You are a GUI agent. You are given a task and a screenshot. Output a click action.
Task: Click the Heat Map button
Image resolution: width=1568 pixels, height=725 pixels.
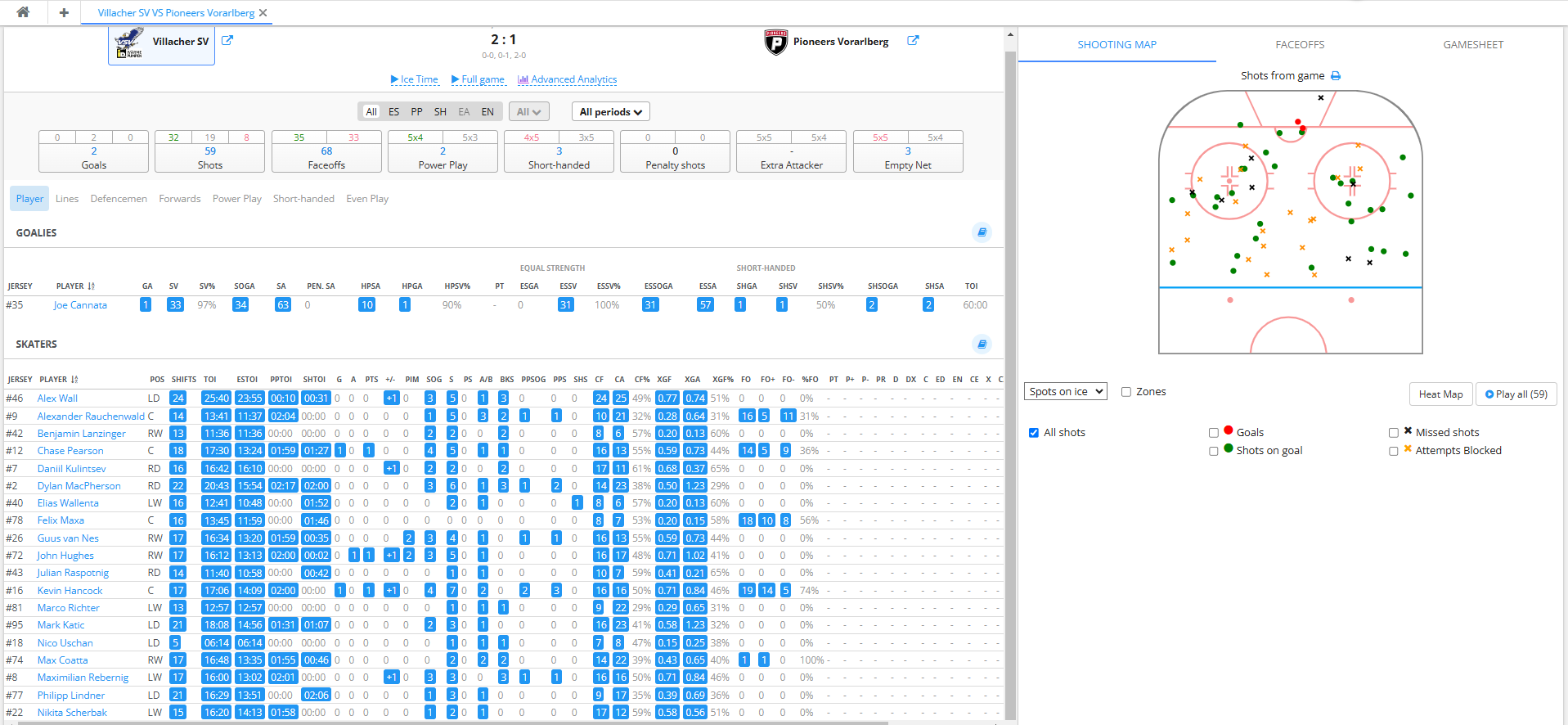pyautogui.click(x=1440, y=394)
